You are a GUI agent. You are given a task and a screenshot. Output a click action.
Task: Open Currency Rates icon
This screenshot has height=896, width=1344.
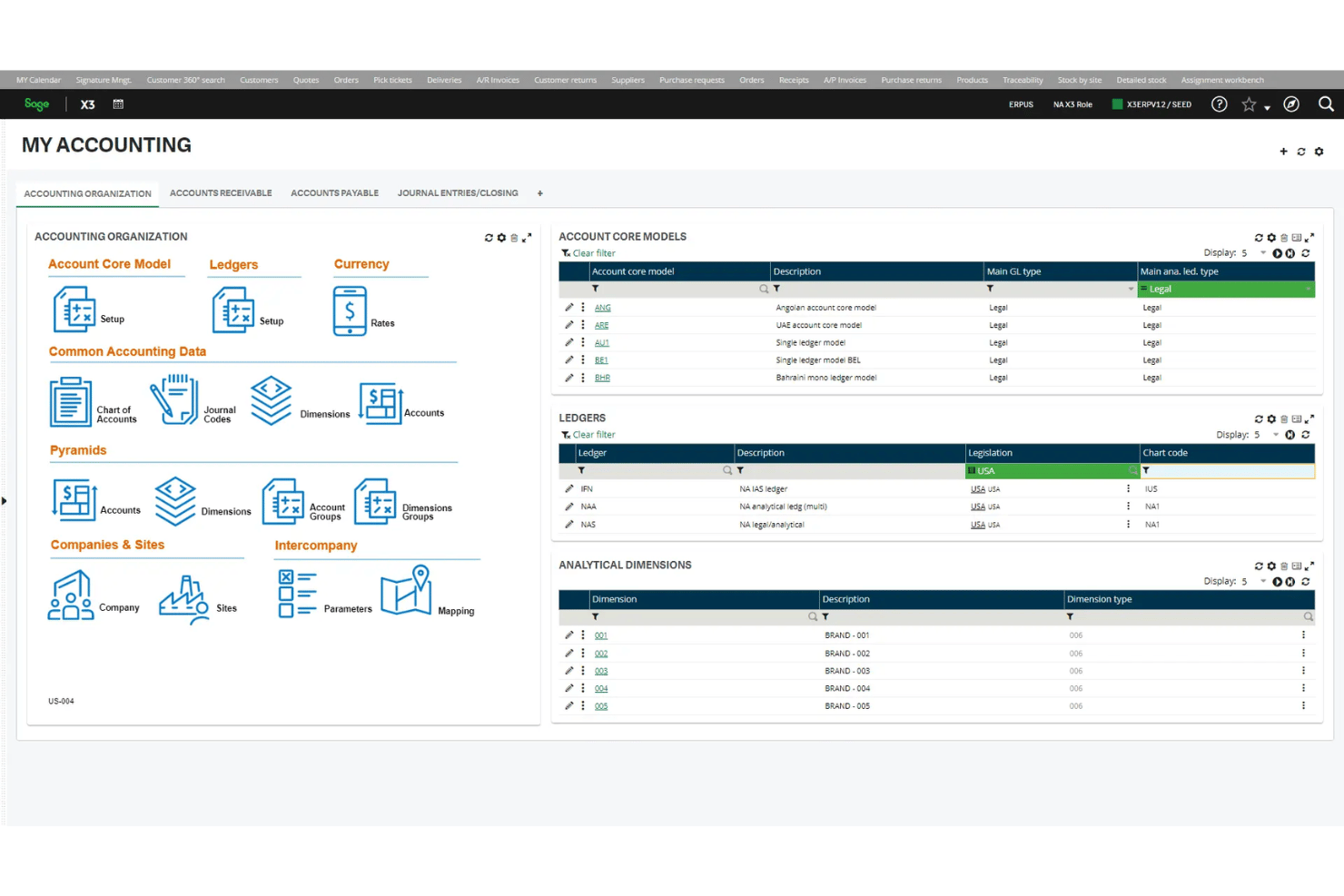[350, 311]
